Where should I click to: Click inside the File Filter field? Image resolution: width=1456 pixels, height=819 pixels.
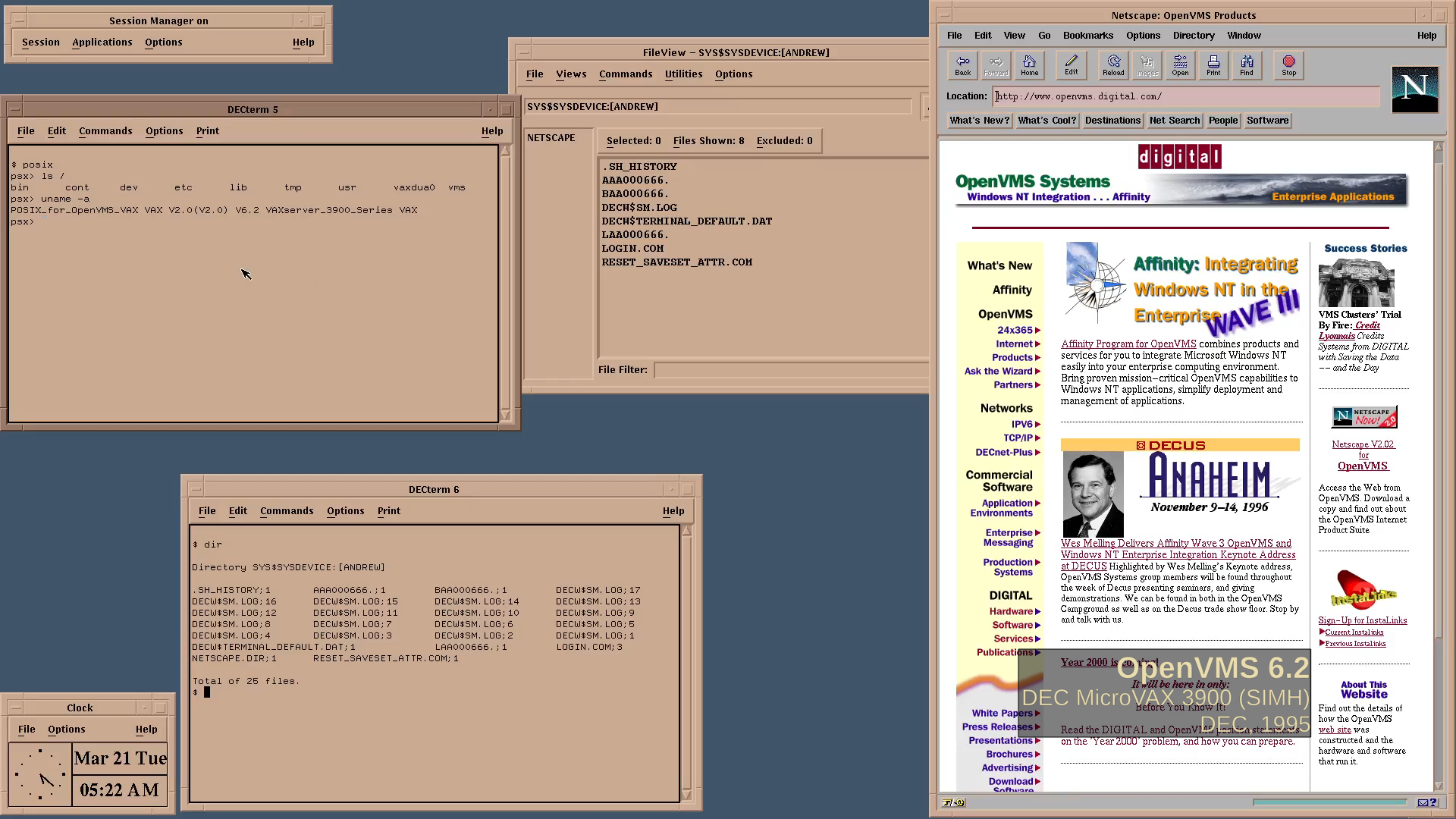(789, 370)
